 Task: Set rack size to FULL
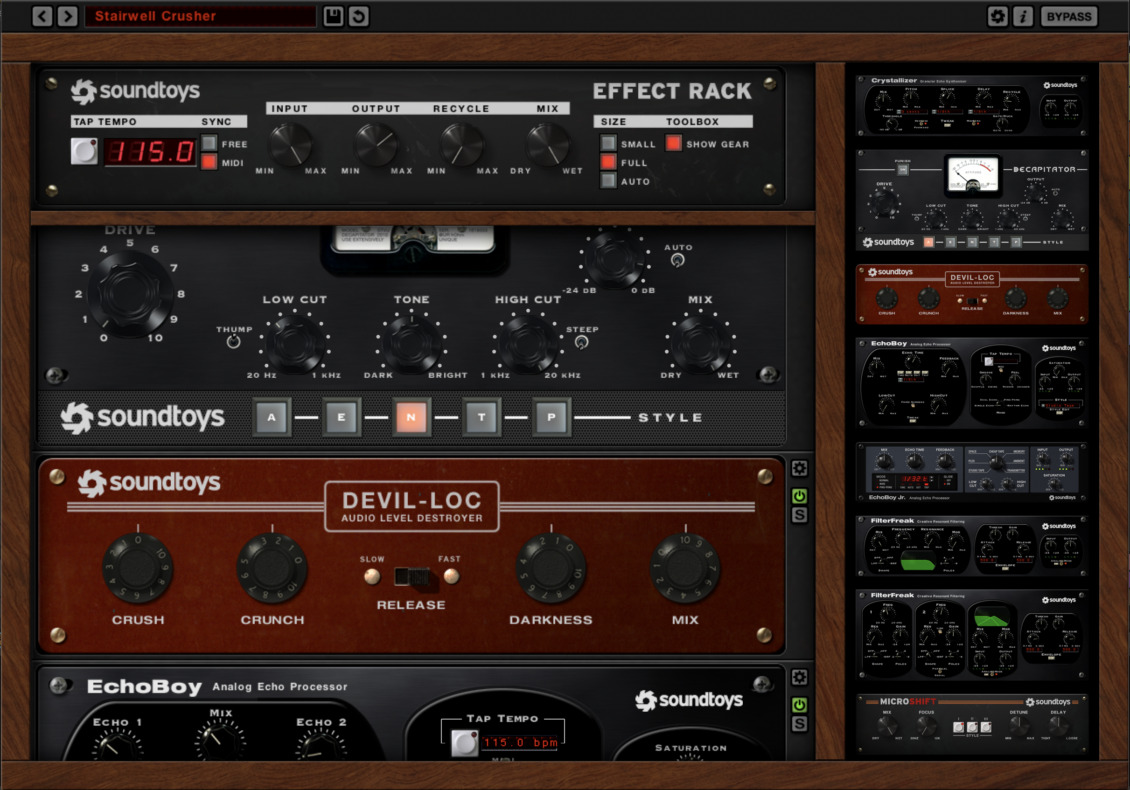608,161
